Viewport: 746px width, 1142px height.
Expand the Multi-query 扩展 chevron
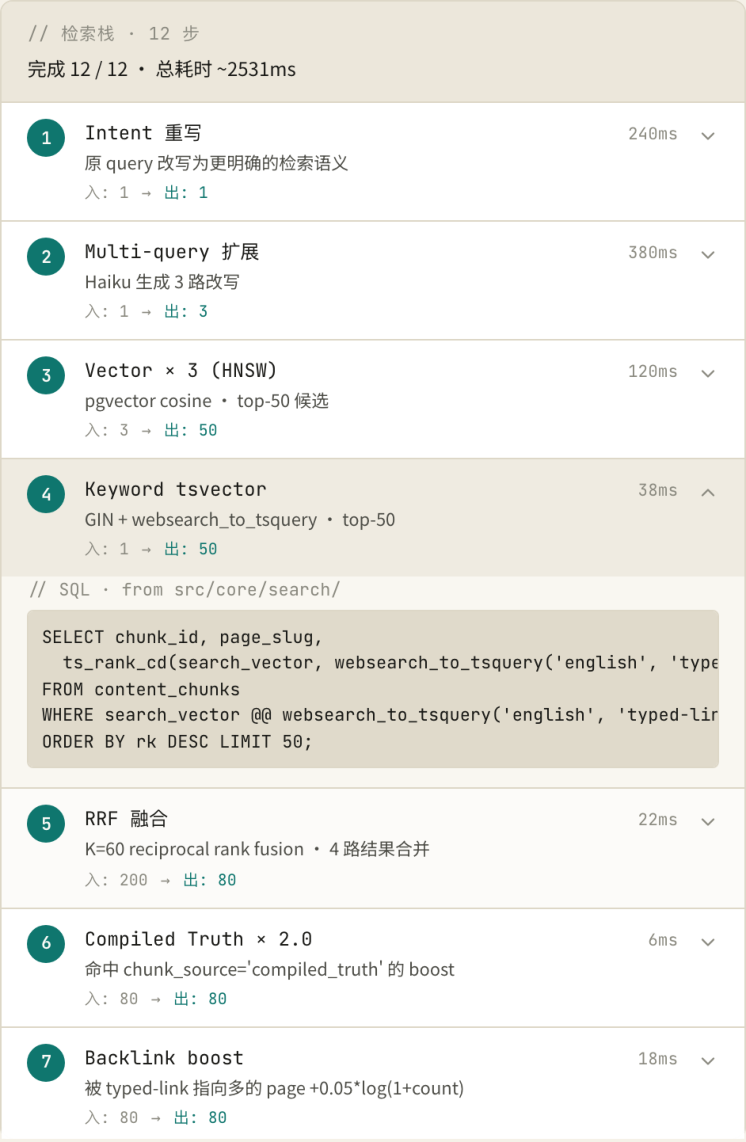coord(707,254)
